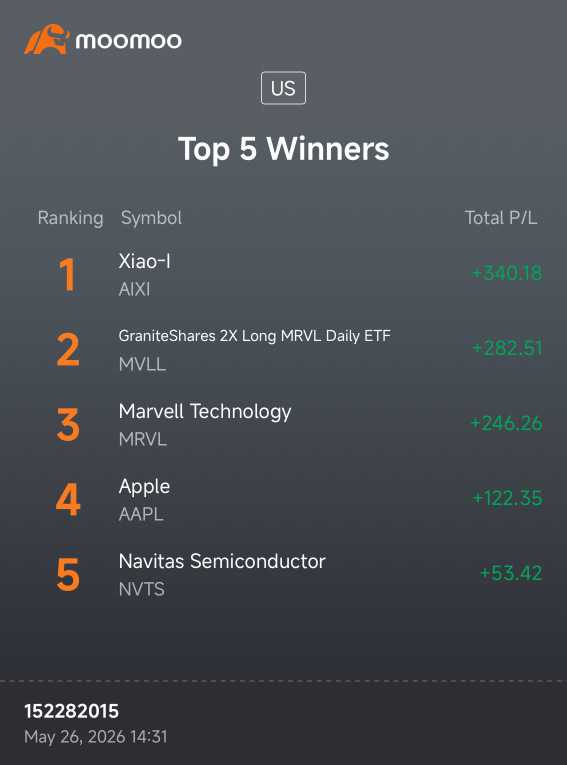
Task: Open GraniteShares 2X Long MRVL Daily ETF
Action: tap(255, 336)
